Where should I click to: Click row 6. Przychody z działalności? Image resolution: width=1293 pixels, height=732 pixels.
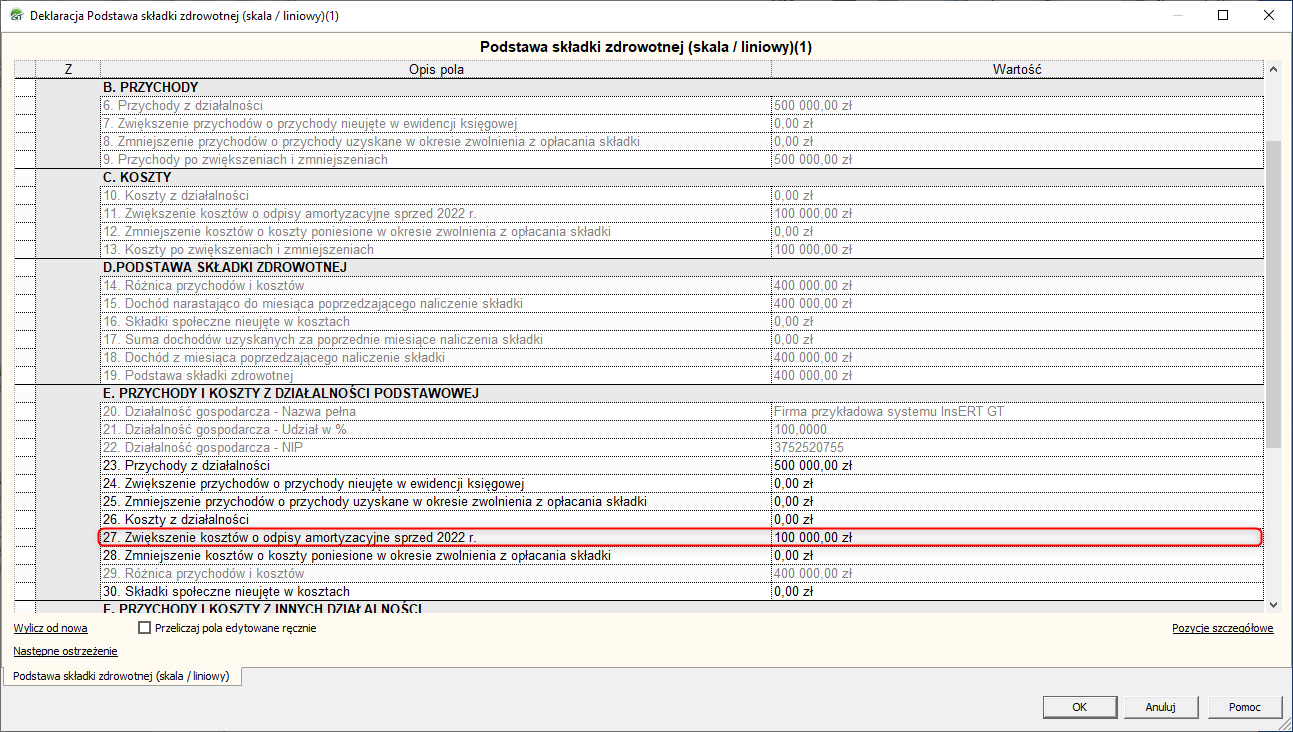point(436,105)
